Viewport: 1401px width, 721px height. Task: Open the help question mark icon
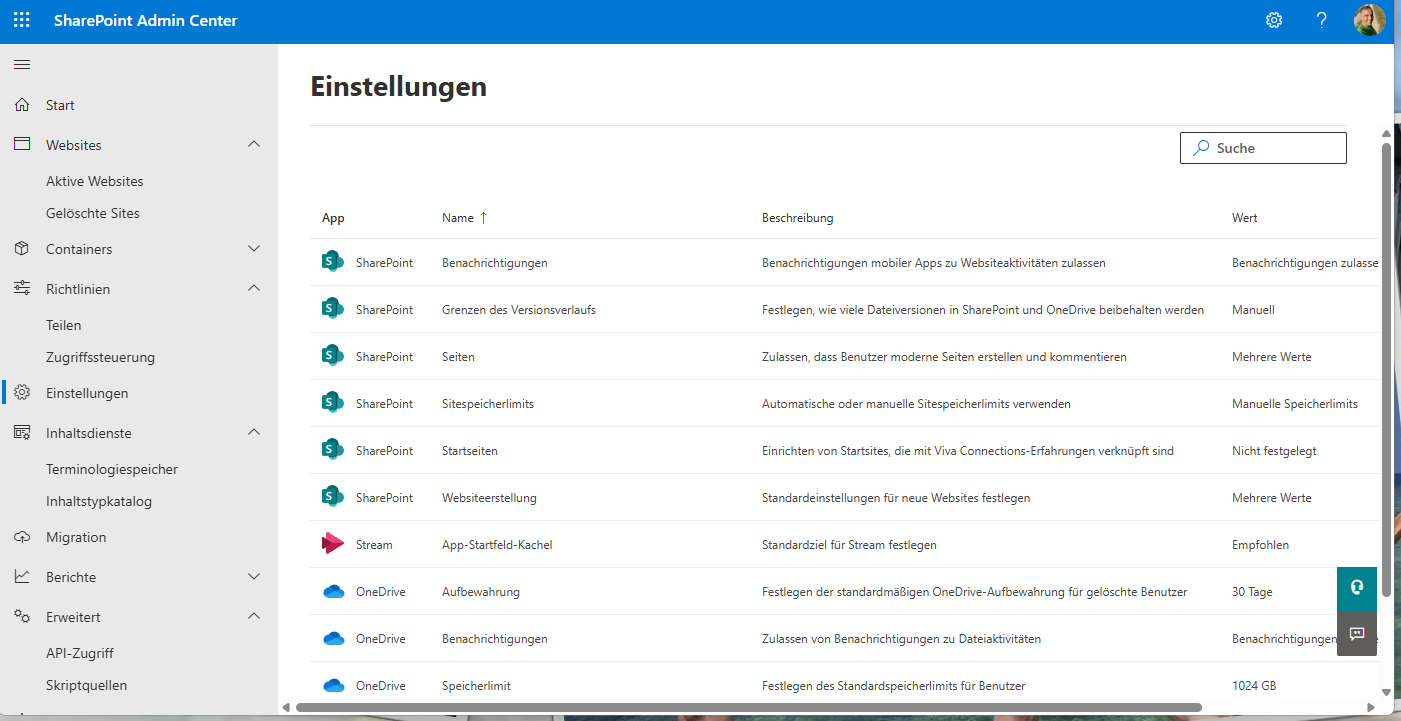(1321, 20)
